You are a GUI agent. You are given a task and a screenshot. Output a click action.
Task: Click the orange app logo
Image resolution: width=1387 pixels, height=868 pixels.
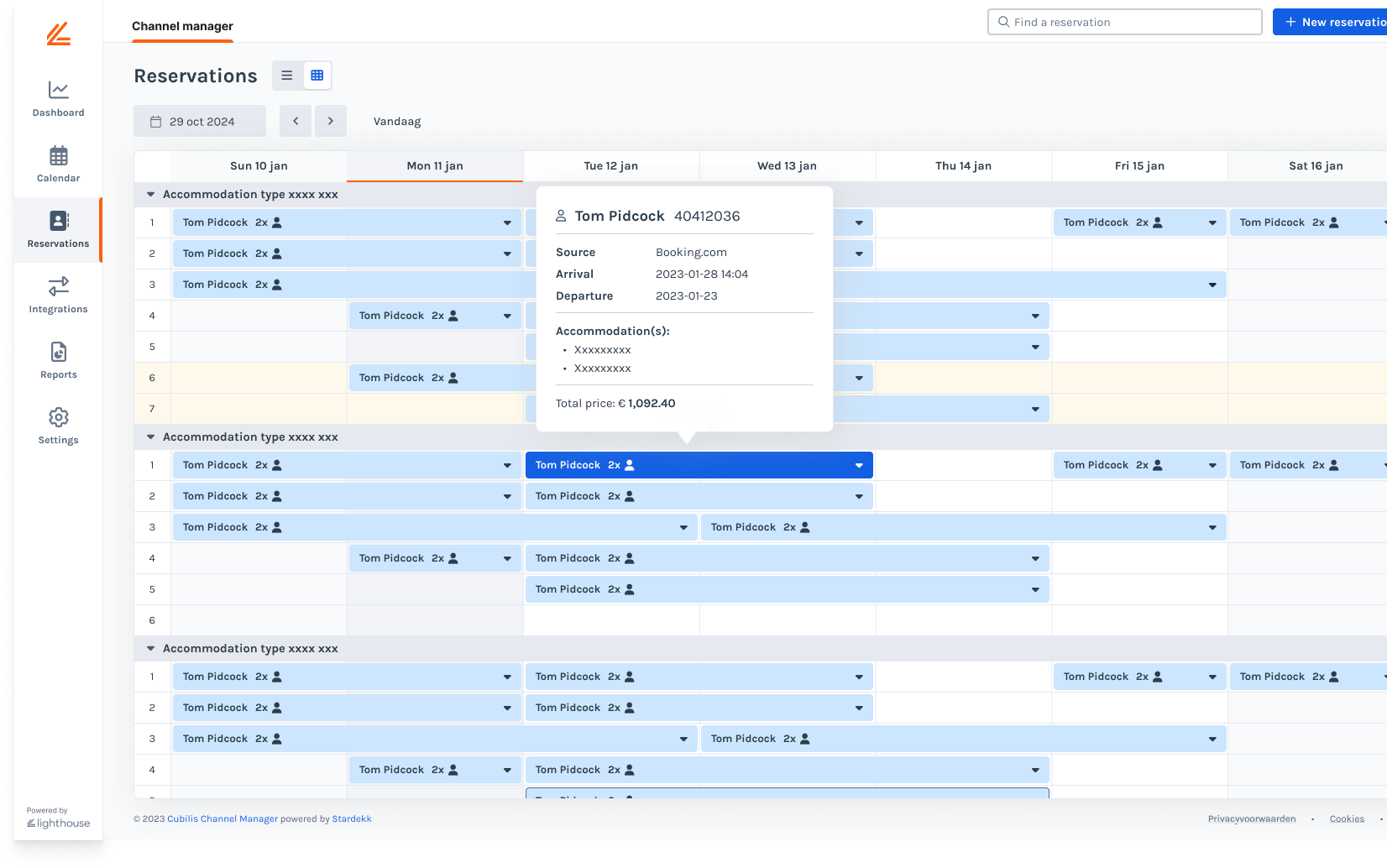click(x=58, y=34)
